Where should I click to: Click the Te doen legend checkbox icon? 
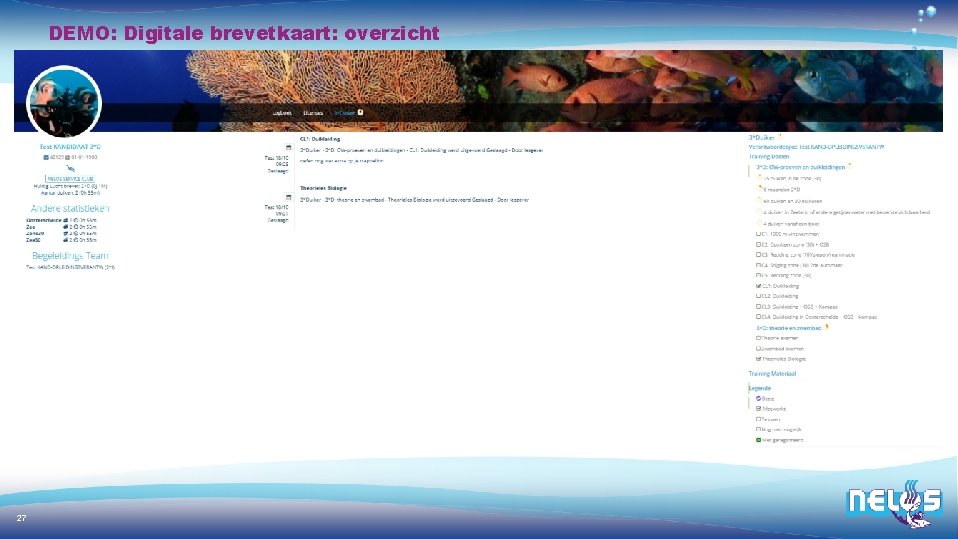tap(759, 419)
